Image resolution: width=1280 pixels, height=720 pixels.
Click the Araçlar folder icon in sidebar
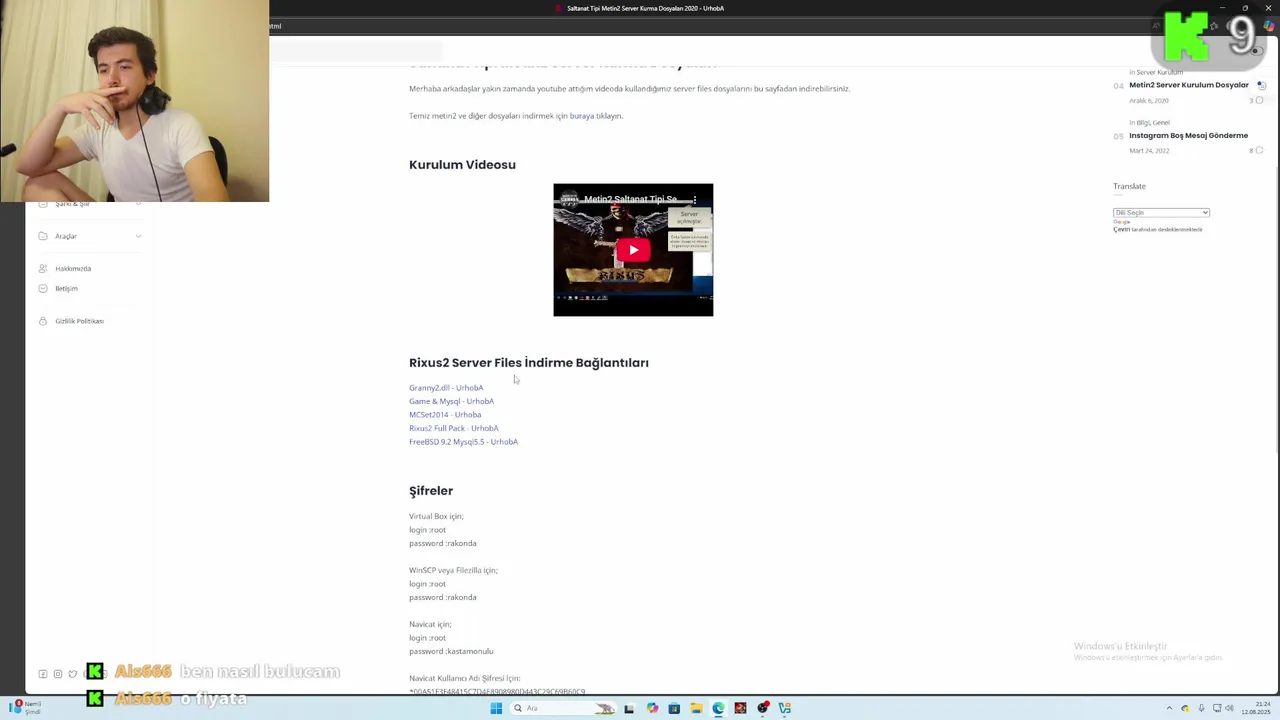(x=43, y=236)
